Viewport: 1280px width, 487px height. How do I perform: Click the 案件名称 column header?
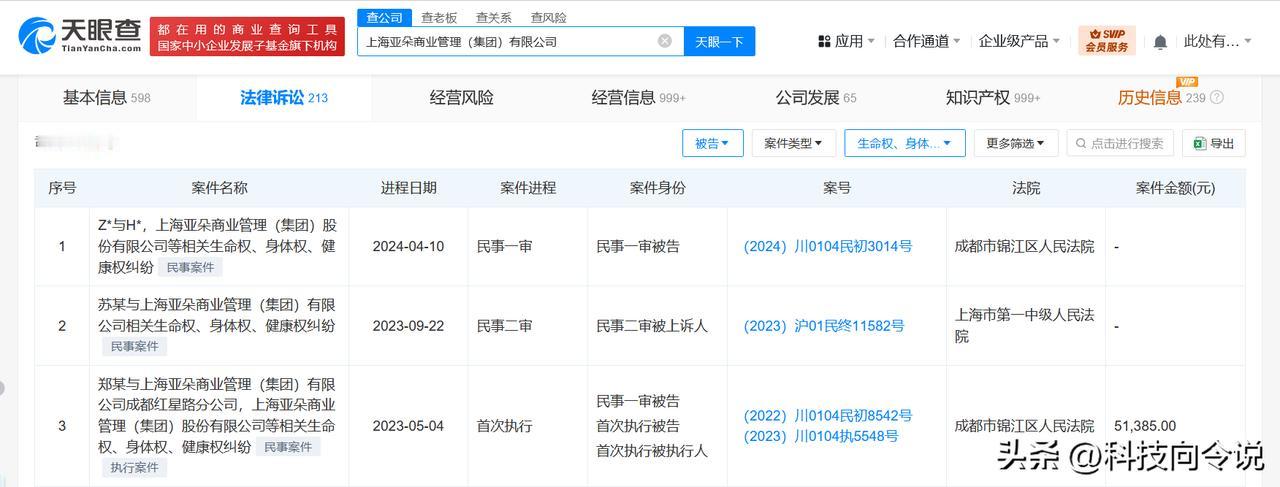pyautogui.click(x=219, y=188)
